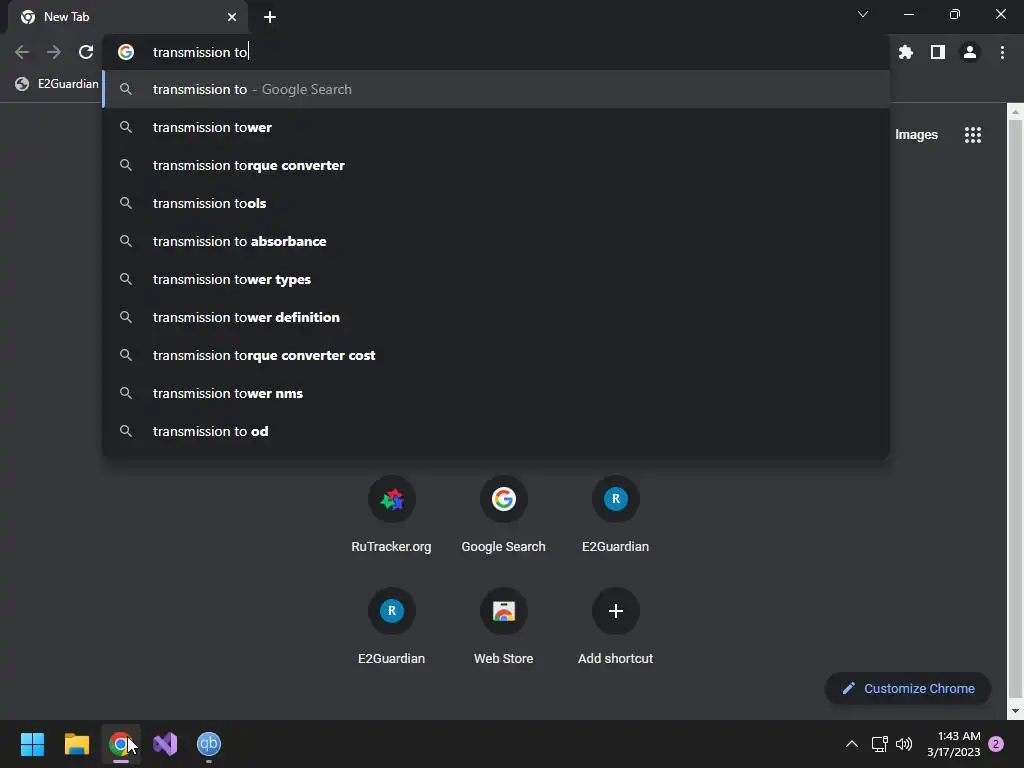The width and height of the screenshot is (1024, 768).
Task: Open the Google apps grid icon
Action: [973, 135]
